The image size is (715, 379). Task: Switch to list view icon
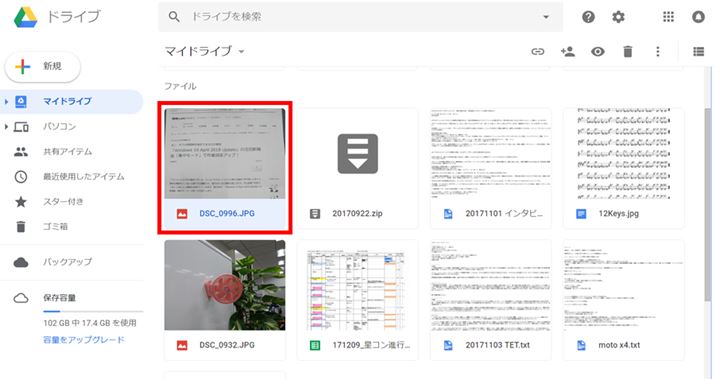698,52
